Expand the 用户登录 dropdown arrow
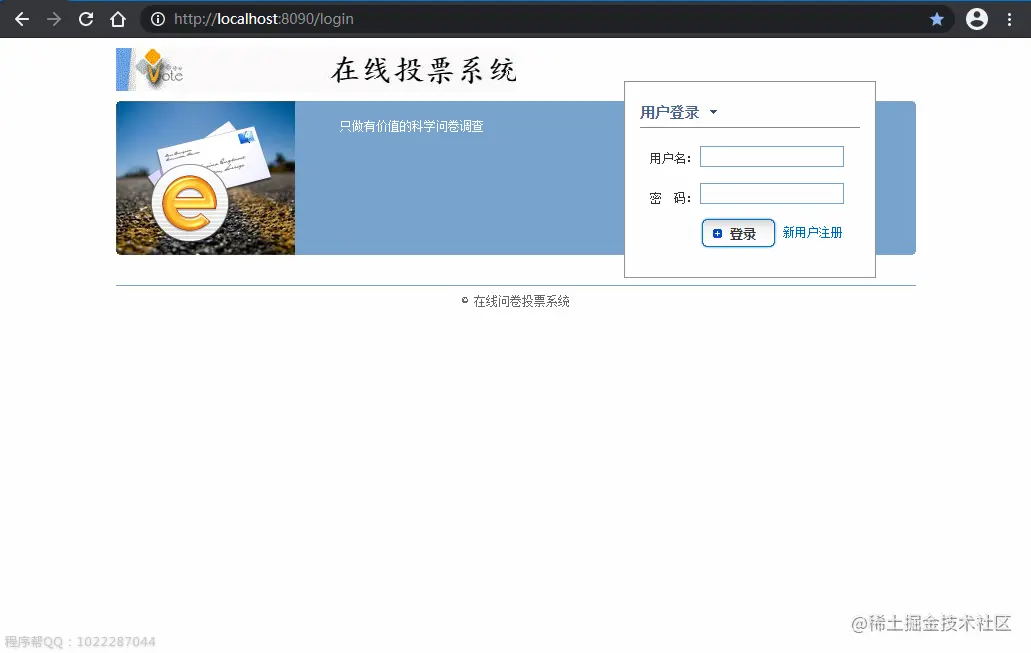 [712, 112]
